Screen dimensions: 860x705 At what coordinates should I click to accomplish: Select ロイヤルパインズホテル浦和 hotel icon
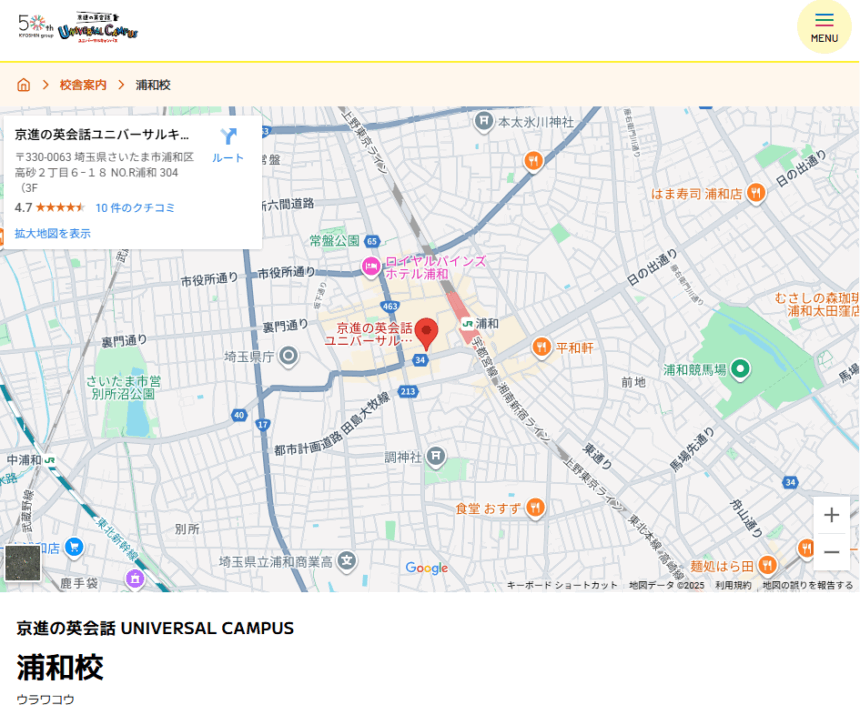(371, 266)
